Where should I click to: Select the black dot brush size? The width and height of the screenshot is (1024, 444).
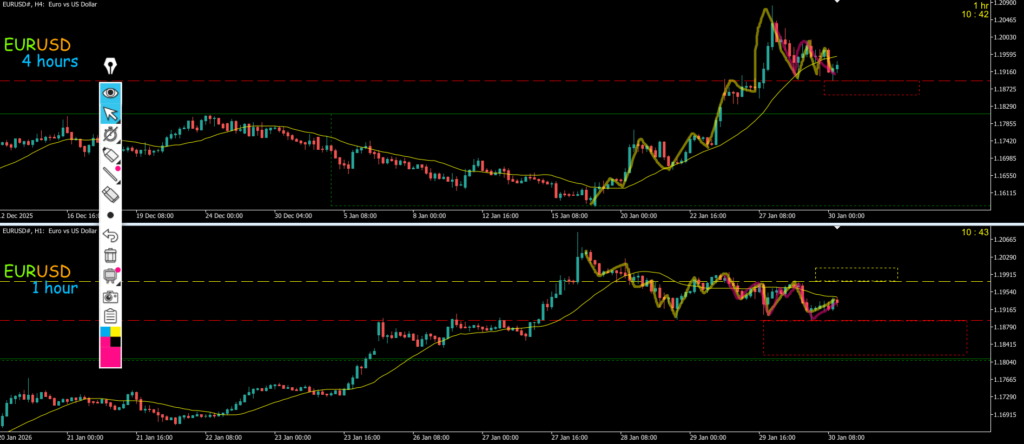(x=110, y=215)
